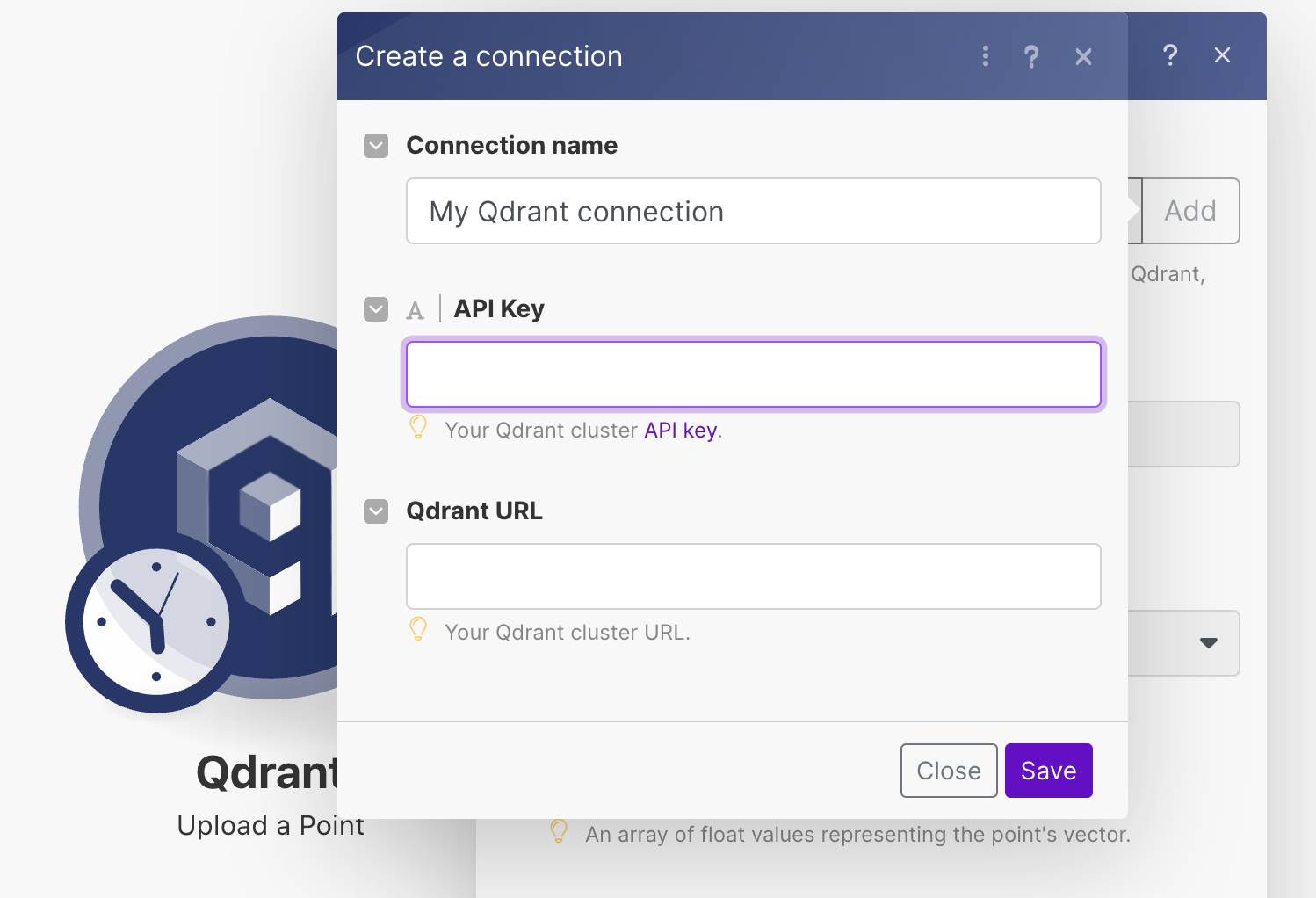
Task: Save the Qdrant connection
Action: point(1048,771)
